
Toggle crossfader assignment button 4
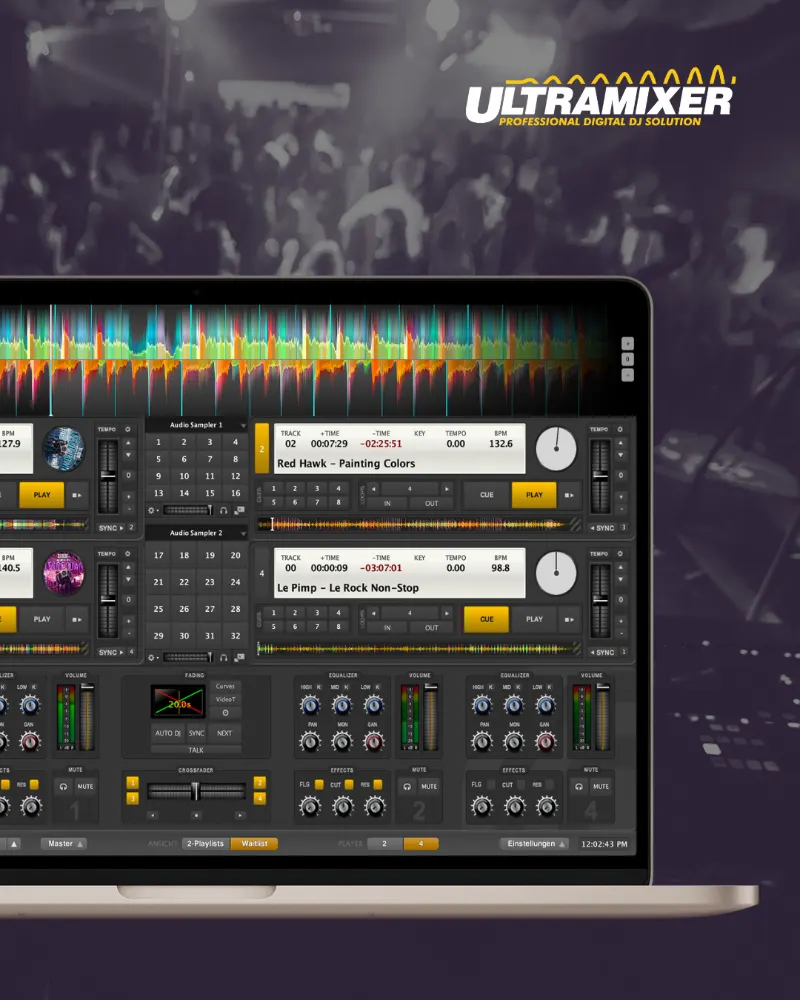tap(260, 798)
